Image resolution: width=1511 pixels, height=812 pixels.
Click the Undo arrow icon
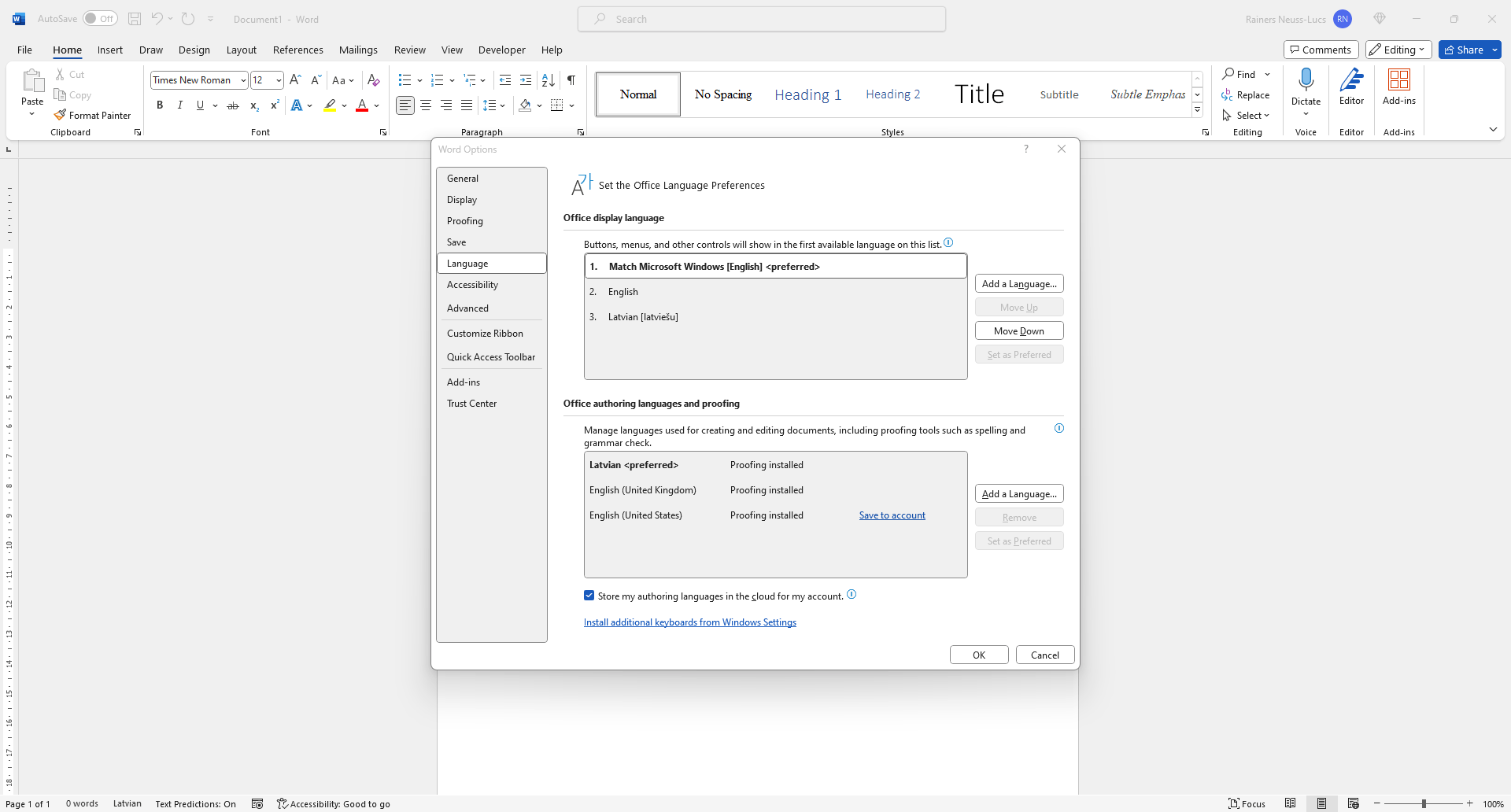pyautogui.click(x=157, y=19)
